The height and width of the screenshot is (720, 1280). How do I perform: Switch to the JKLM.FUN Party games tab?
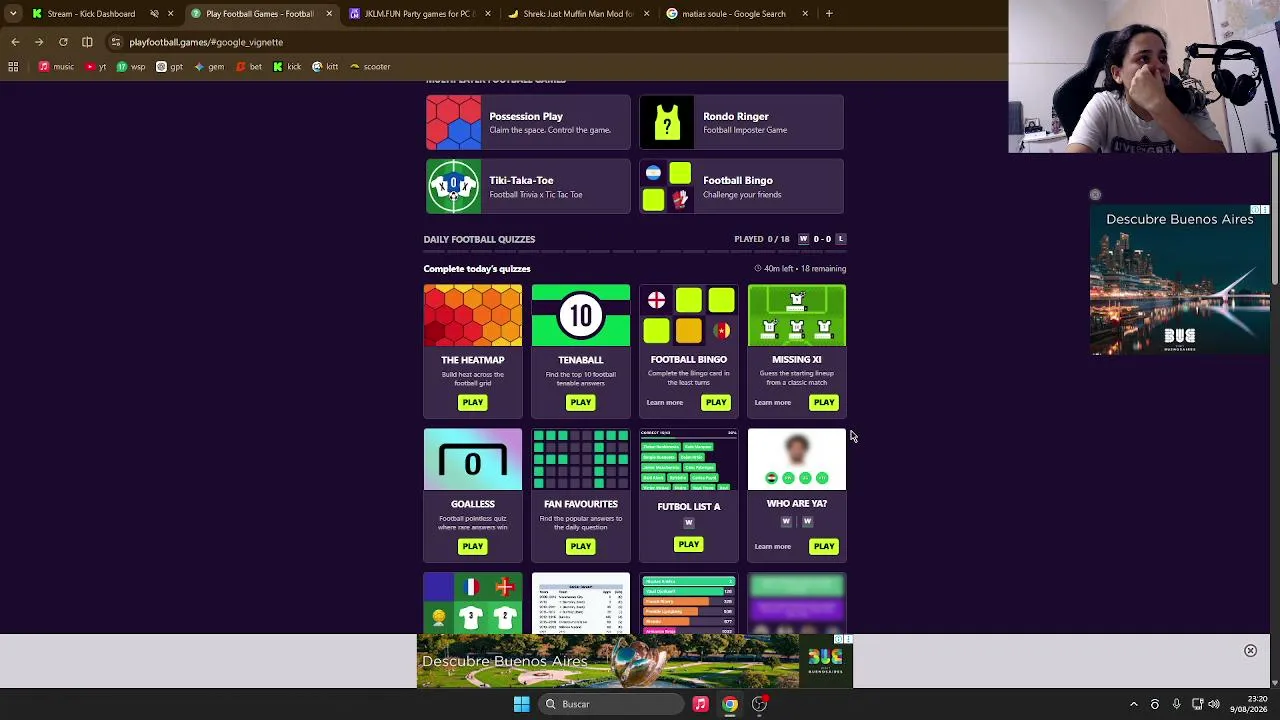[x=418, y=14]
